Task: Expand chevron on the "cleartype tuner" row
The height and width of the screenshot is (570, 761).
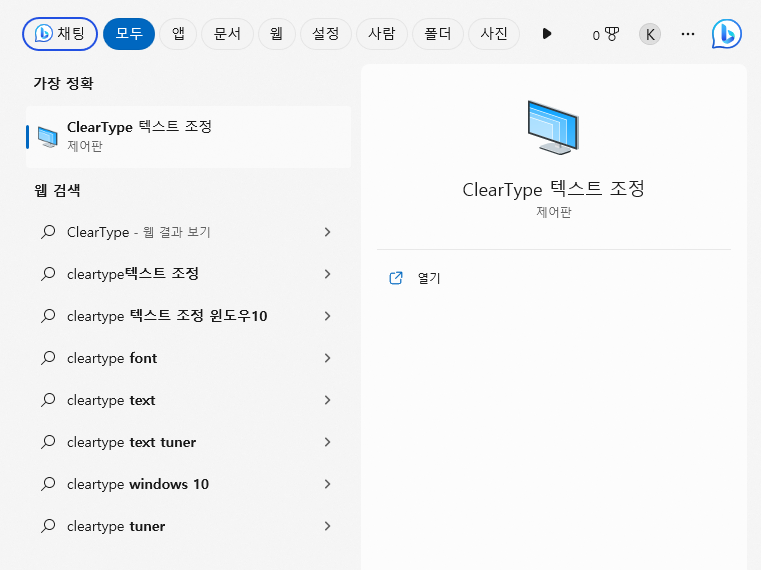Action: pos(328,526)
